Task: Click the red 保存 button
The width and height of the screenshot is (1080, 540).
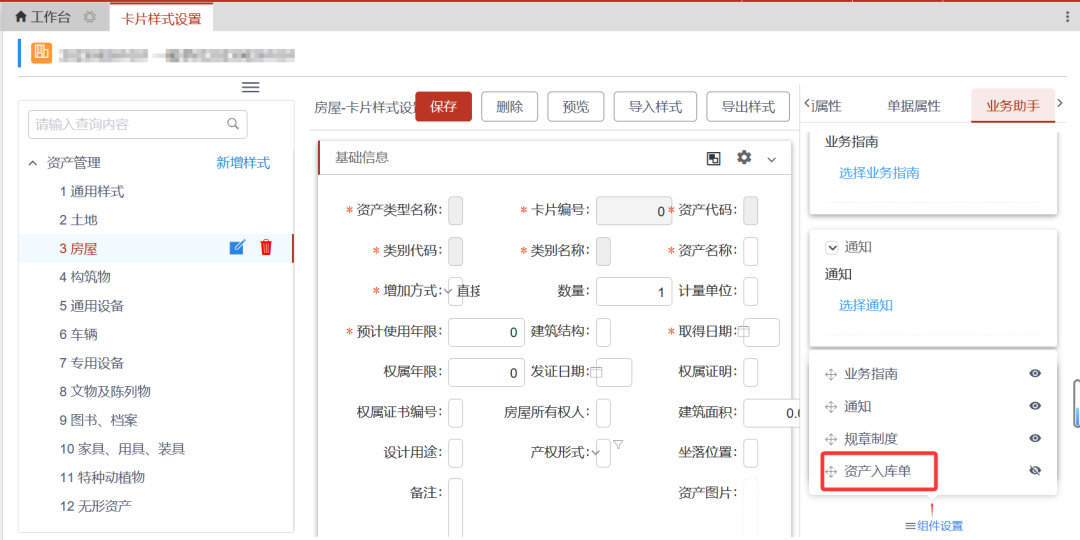Action: pos(444,106)
